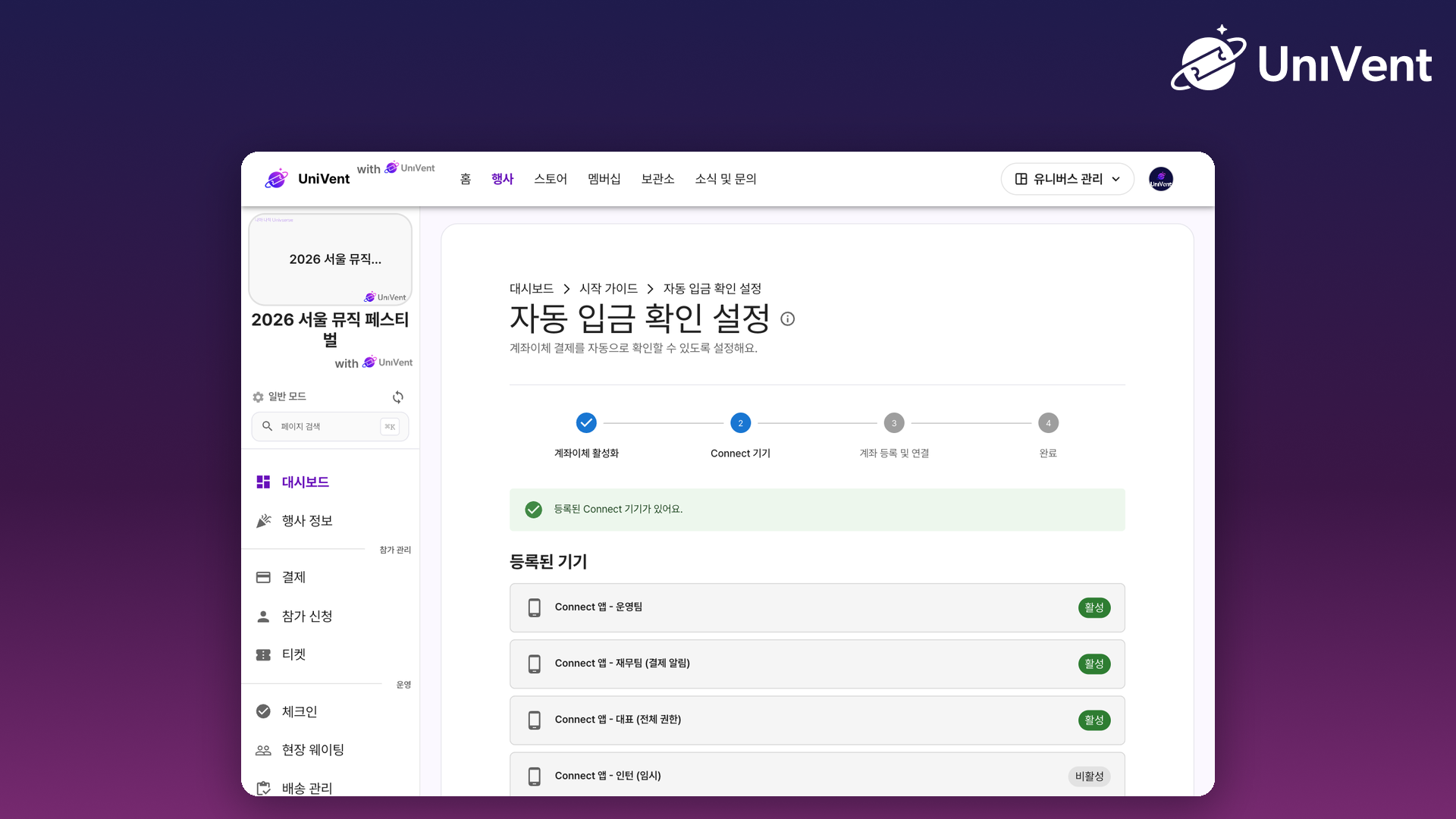
Task: Open Connect 앱 - 대표 (전체 권한) row
Action: (x=817, y=720)
